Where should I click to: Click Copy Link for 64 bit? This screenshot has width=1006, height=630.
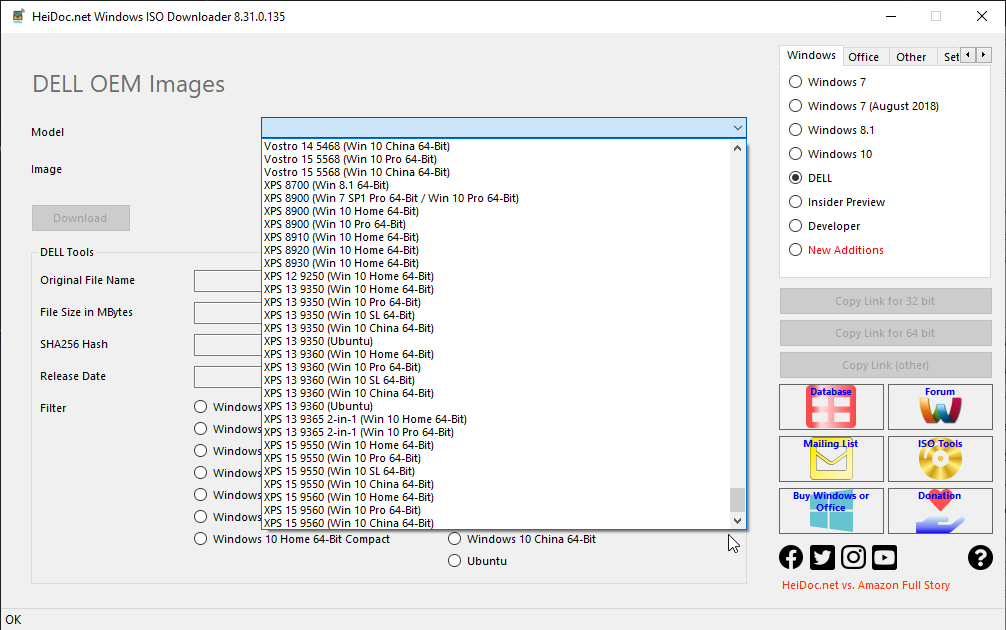(x=885, y=333)
